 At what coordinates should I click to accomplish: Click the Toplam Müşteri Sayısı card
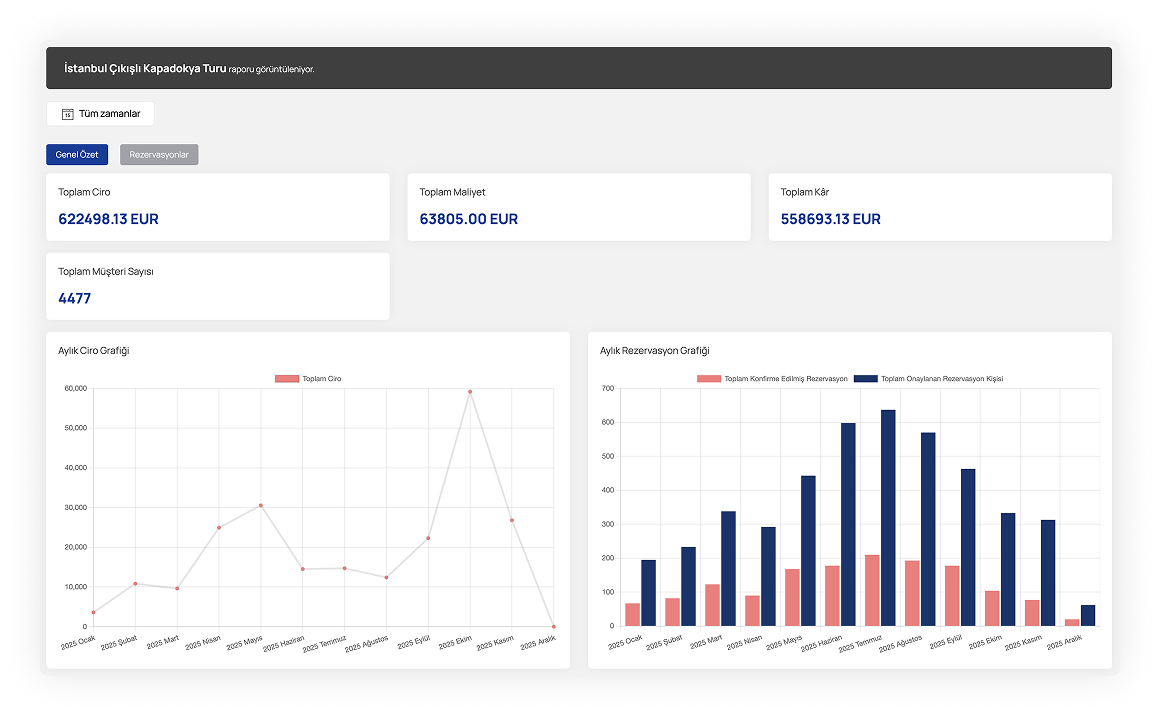pyautogui.click(x=217, y=286)
